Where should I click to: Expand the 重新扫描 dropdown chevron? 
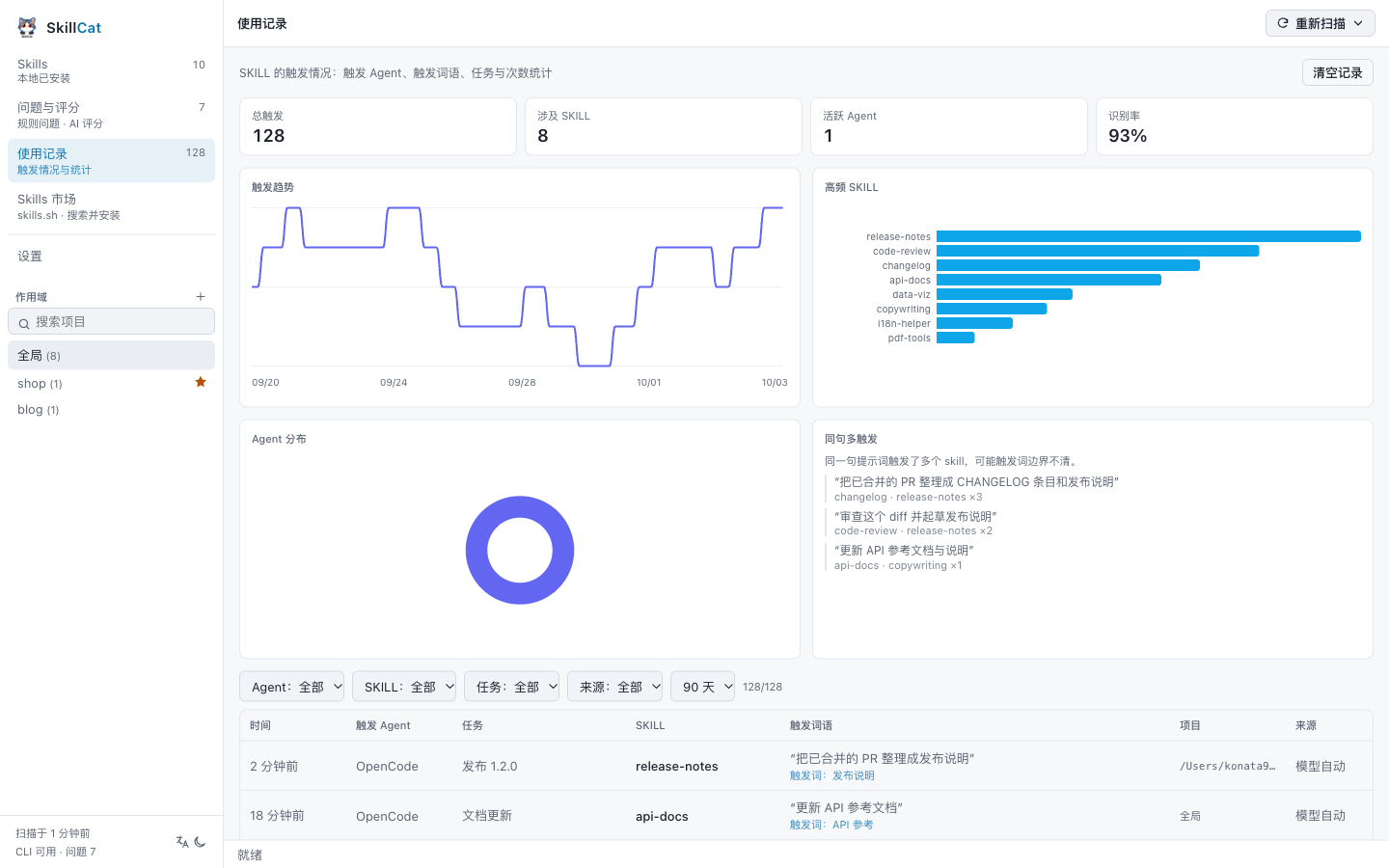(1358, 23)
